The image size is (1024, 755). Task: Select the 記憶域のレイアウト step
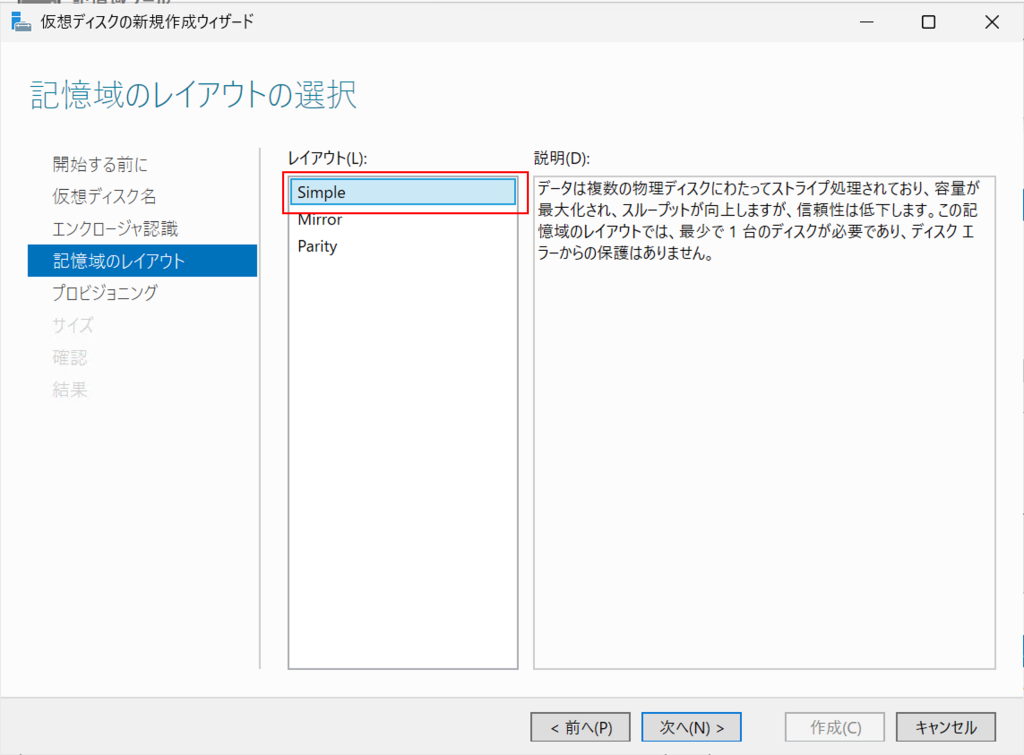142,261
